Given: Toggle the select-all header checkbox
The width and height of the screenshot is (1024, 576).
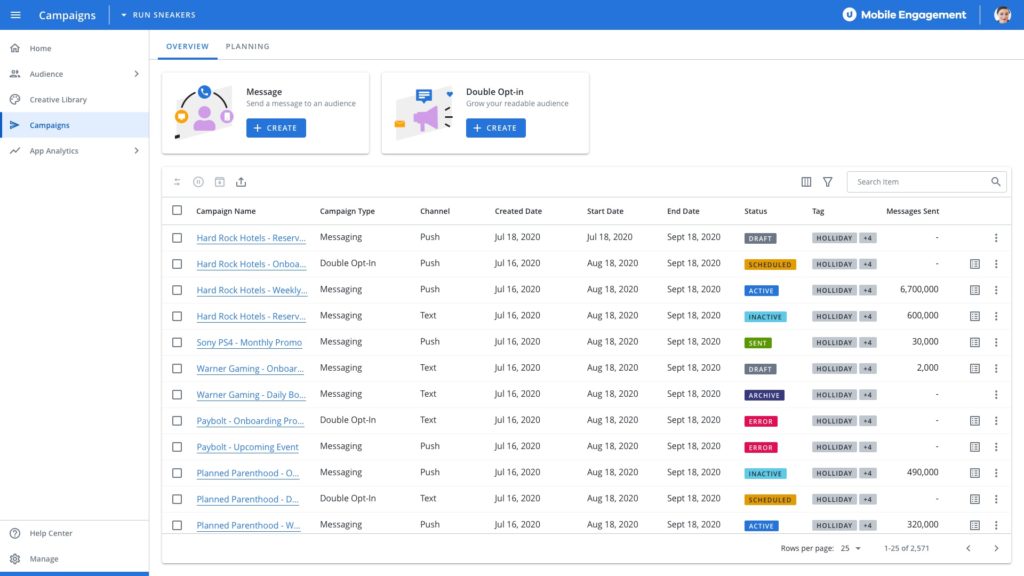Looking at the screenshot, I should [177, 210].
